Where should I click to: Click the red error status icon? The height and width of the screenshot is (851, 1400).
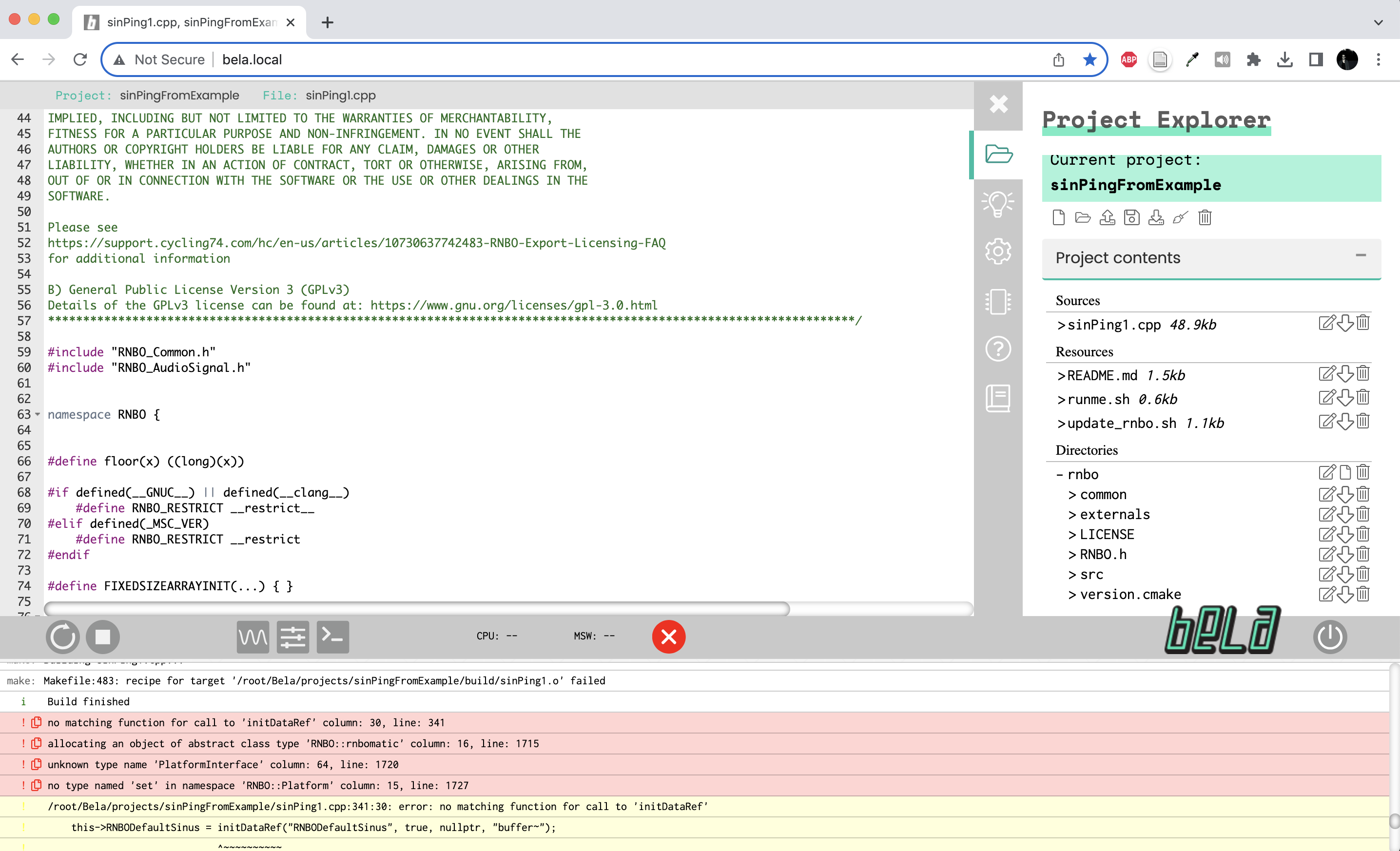point(669,637)
